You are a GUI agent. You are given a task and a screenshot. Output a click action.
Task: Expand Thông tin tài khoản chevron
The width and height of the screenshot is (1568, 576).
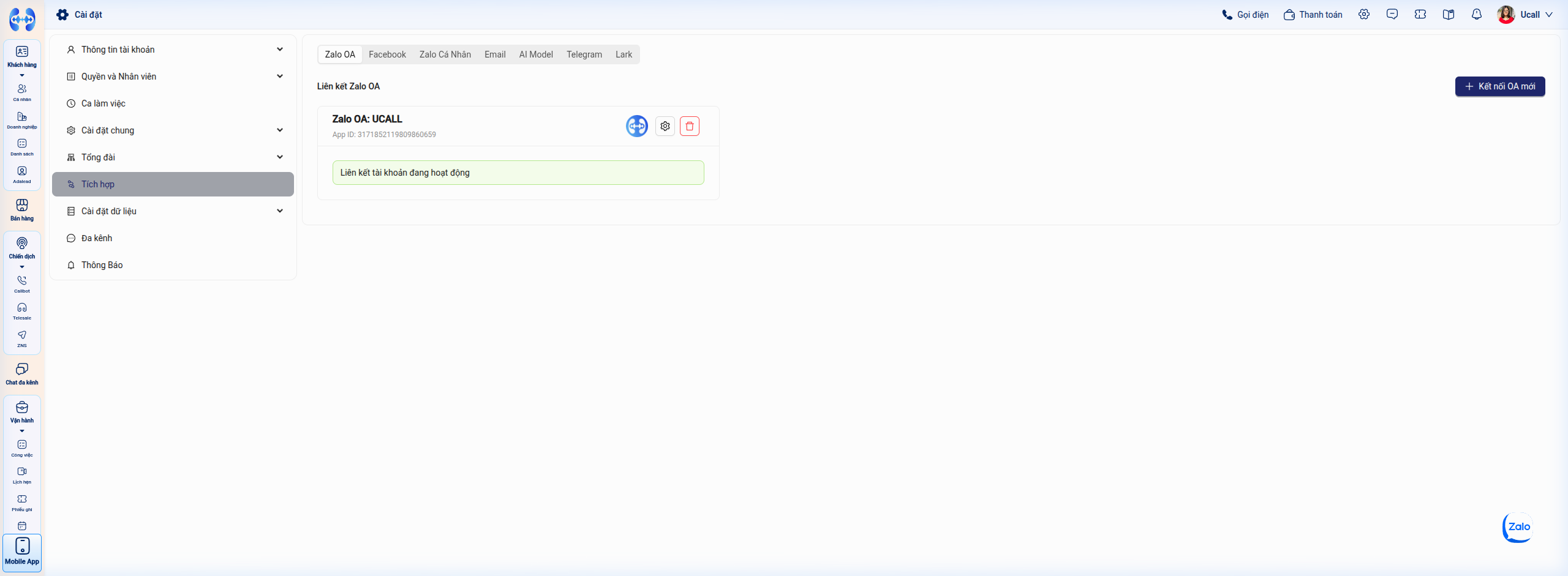[280, 49]
